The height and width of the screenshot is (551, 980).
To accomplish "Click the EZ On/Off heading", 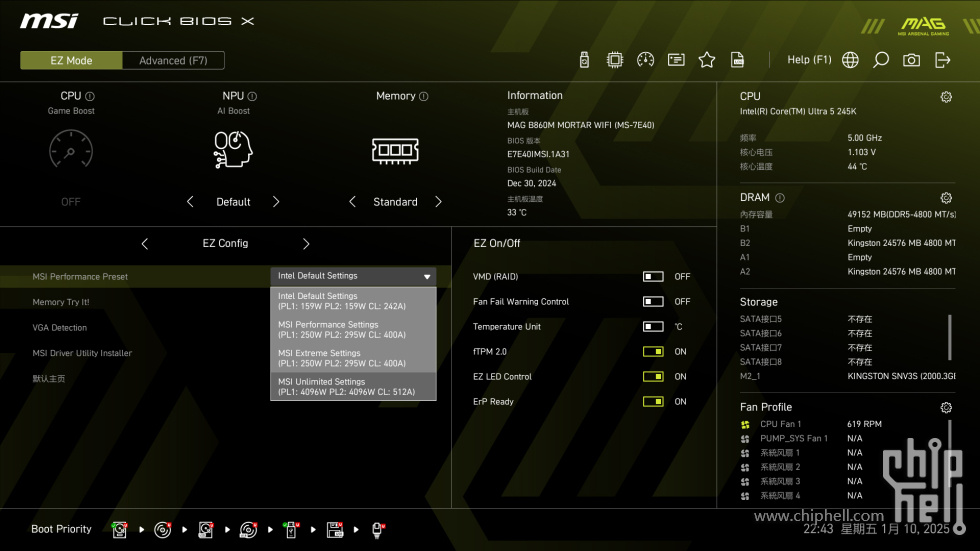I will 497,244.
